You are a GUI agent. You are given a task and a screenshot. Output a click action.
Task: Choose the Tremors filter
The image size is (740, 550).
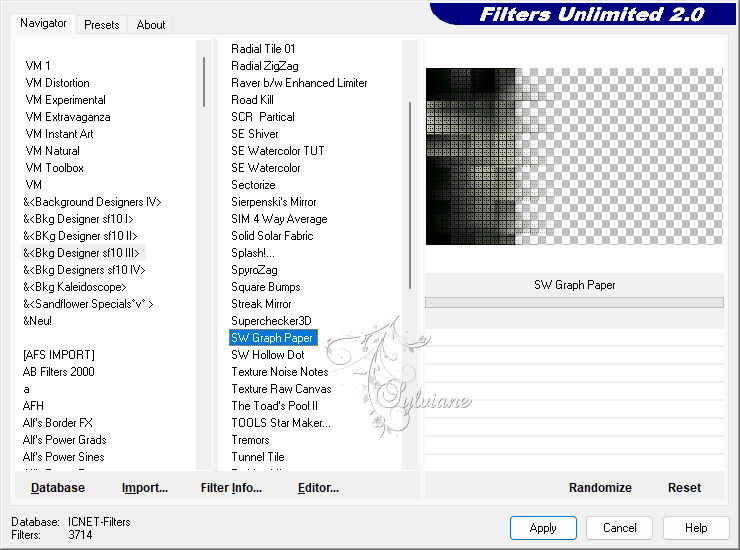click(x=250, y=440)
